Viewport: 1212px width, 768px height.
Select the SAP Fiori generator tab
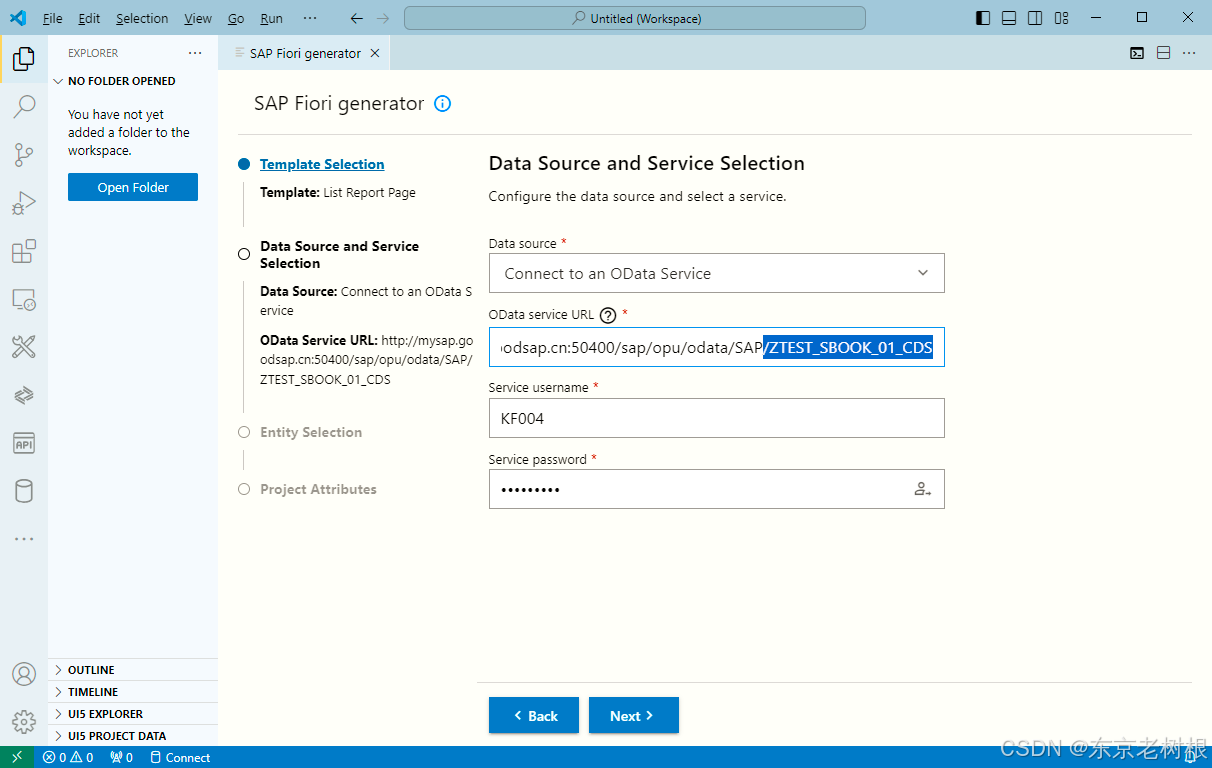[x=304, y=53]
